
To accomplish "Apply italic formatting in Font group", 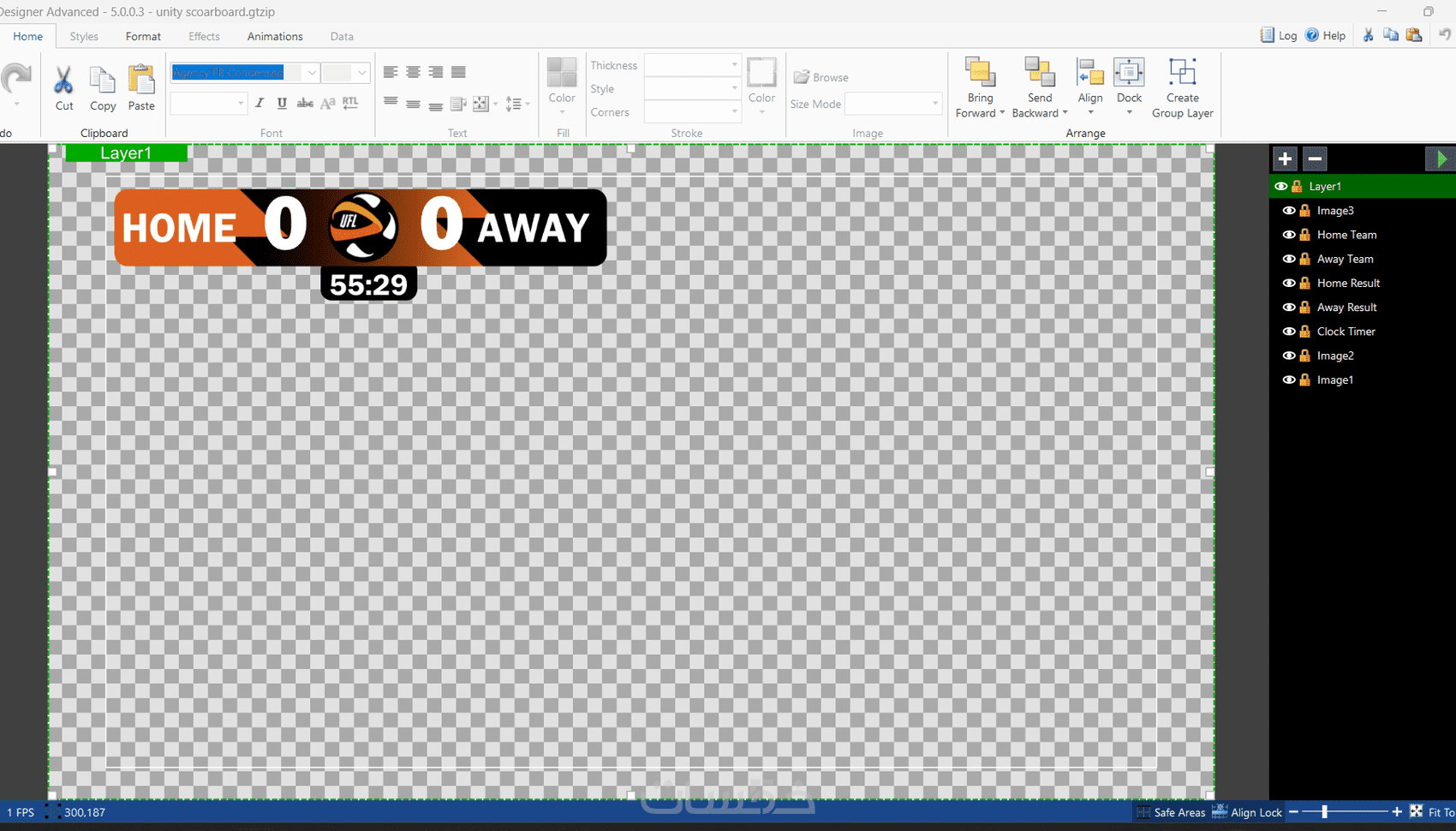I will tap(260, 103).
